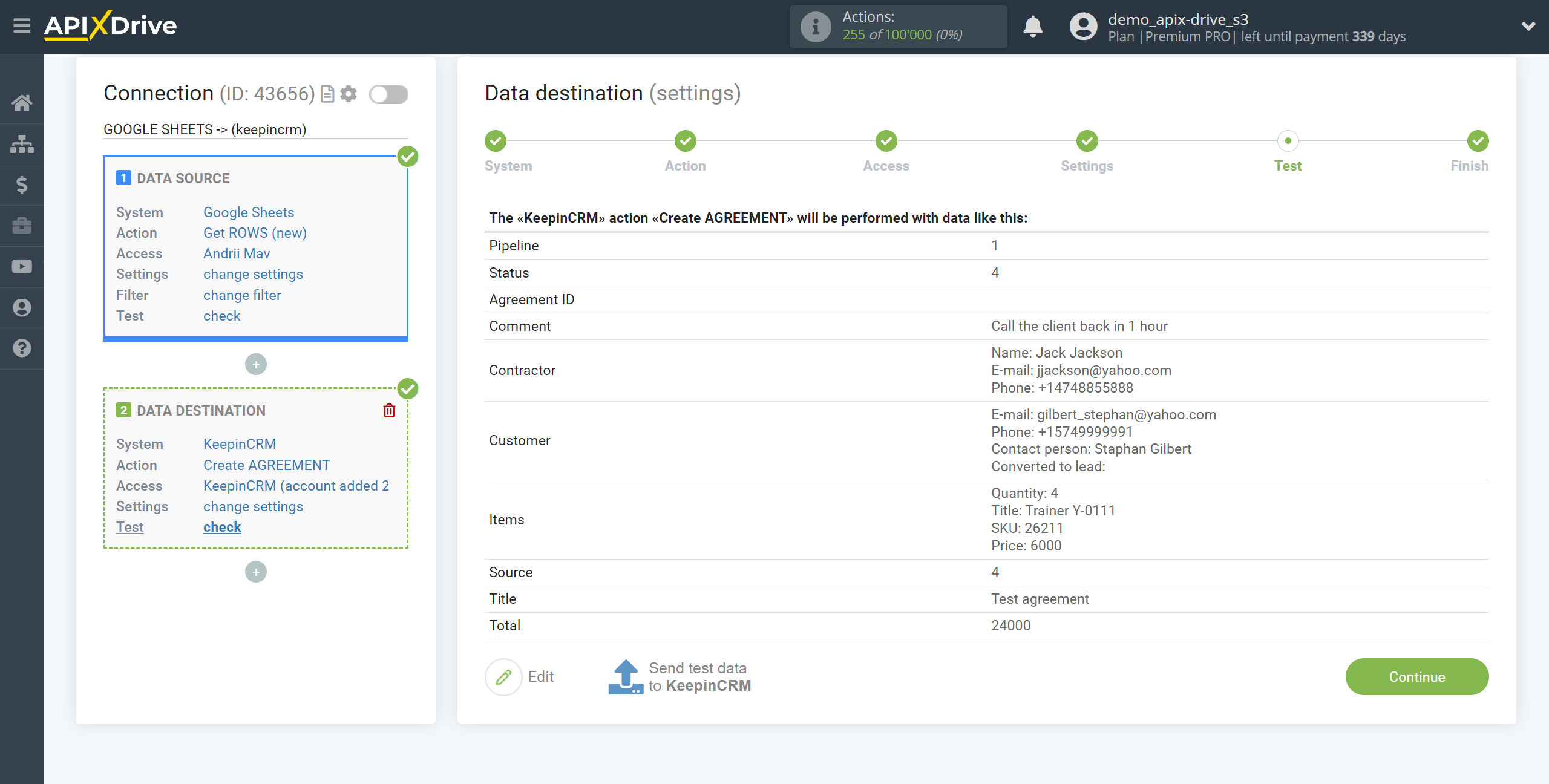Open Andrii Mav access link
The image size is (1549, 784).
(x=237, y=253)
